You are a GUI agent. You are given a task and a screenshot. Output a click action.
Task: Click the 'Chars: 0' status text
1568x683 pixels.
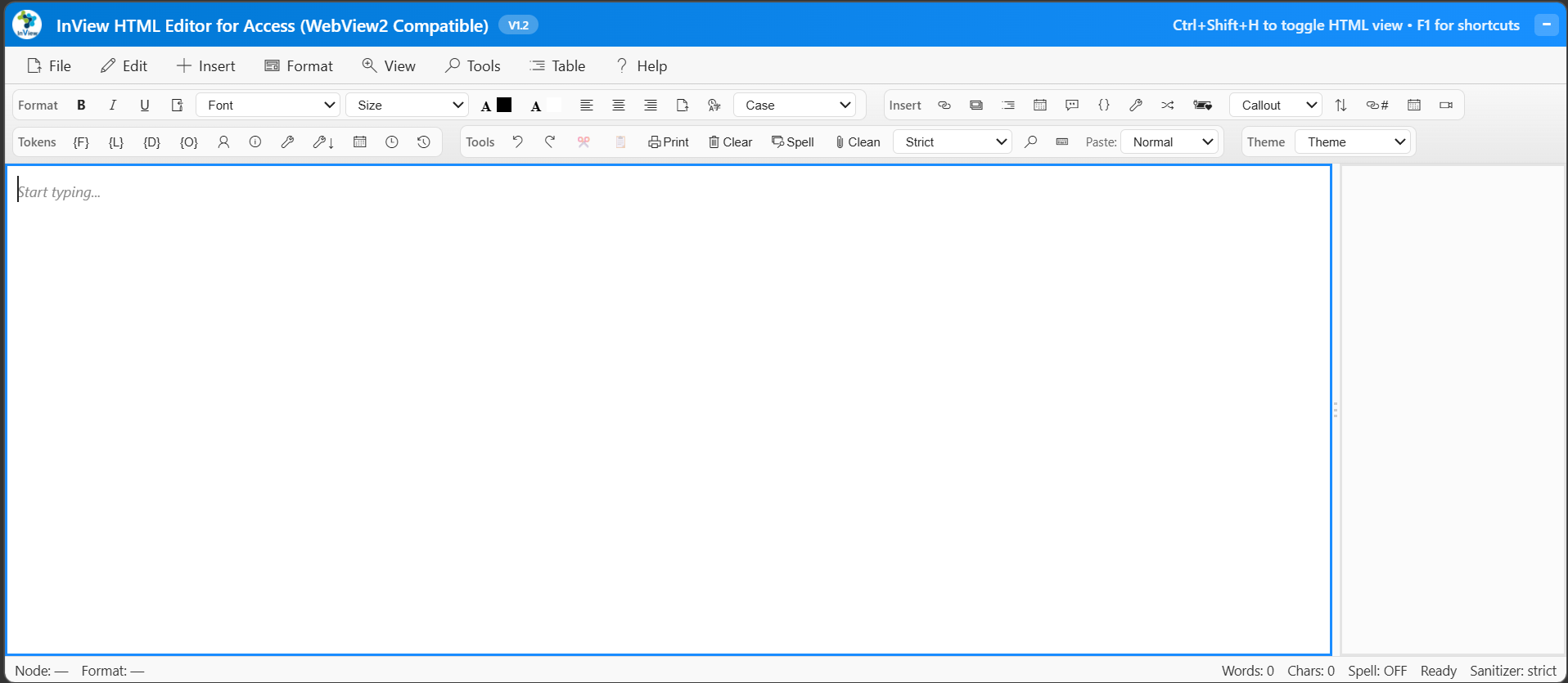(1311, 671)
